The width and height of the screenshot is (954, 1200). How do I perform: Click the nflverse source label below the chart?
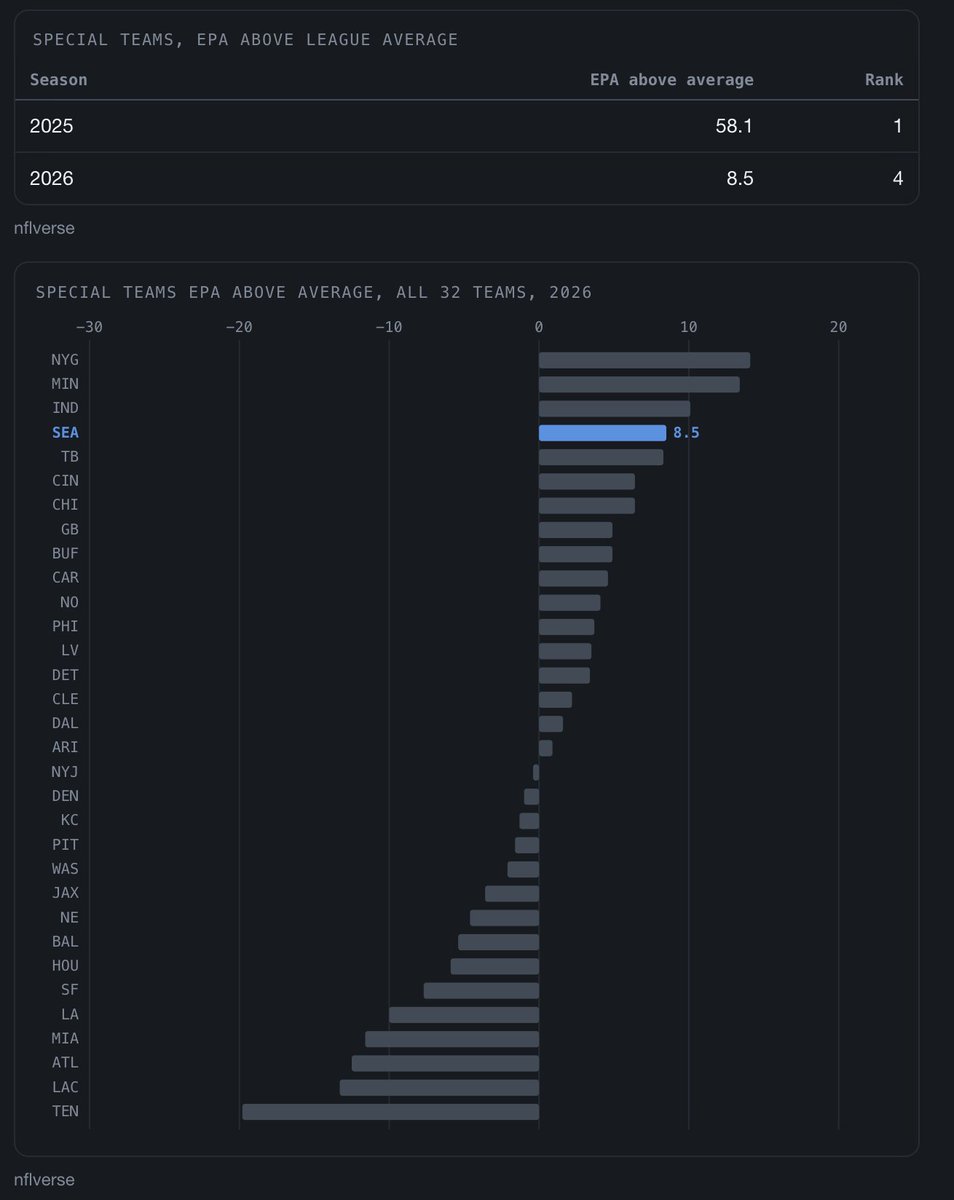click(44, 1180)
